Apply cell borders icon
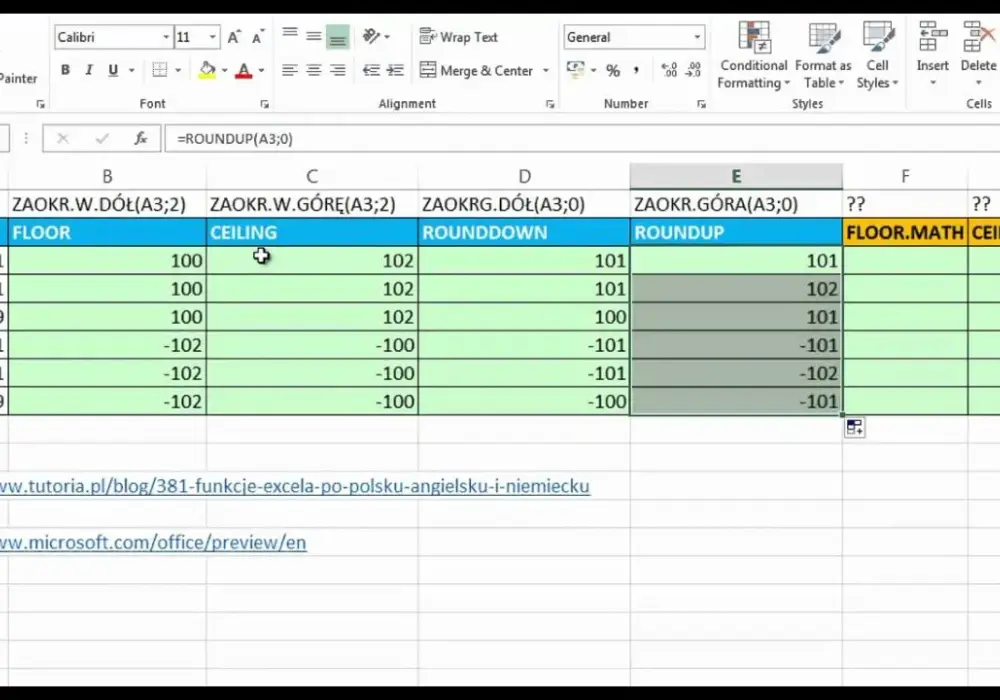The image size is (1000, 700). point(159,70)
